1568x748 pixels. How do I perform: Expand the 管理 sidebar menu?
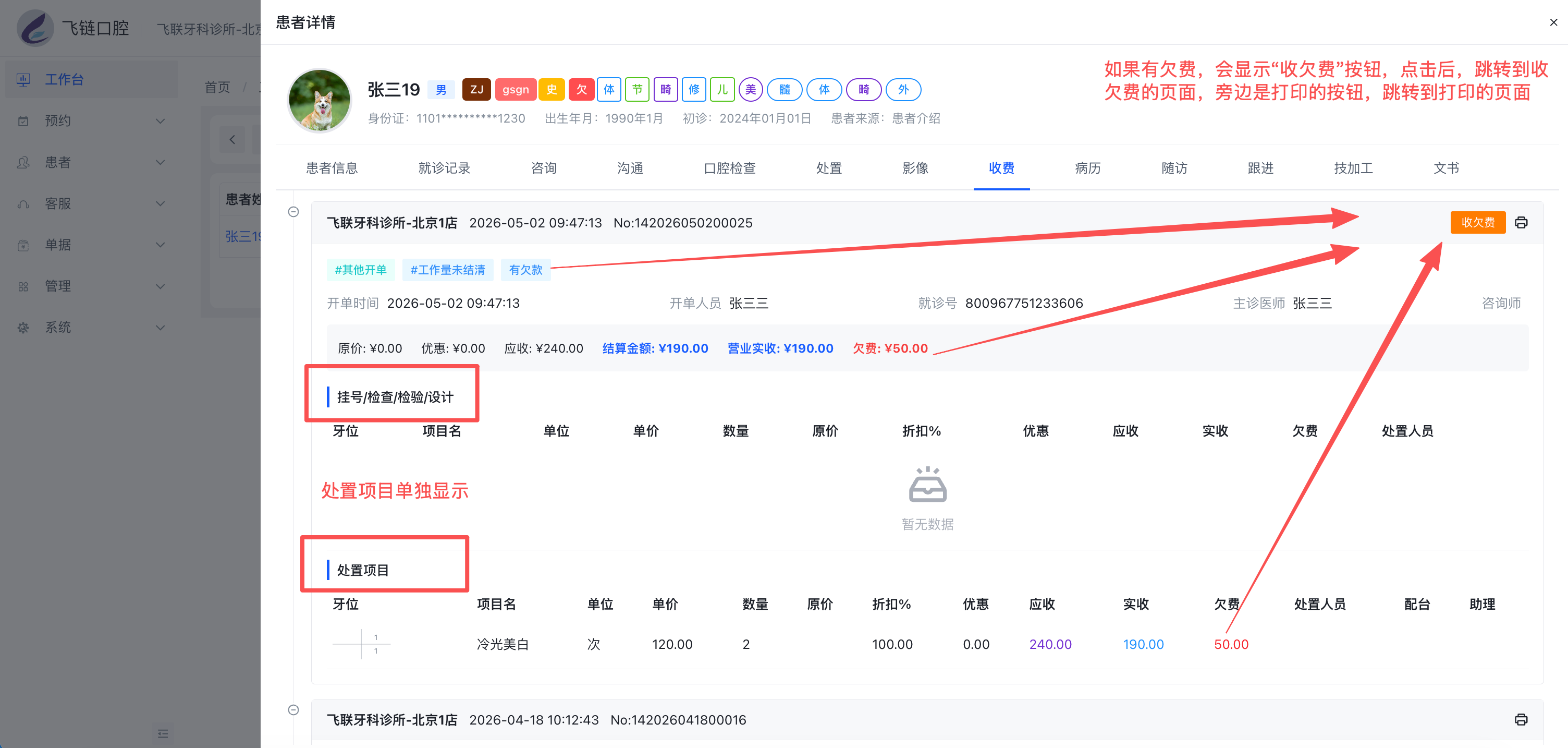pos(91,286)
